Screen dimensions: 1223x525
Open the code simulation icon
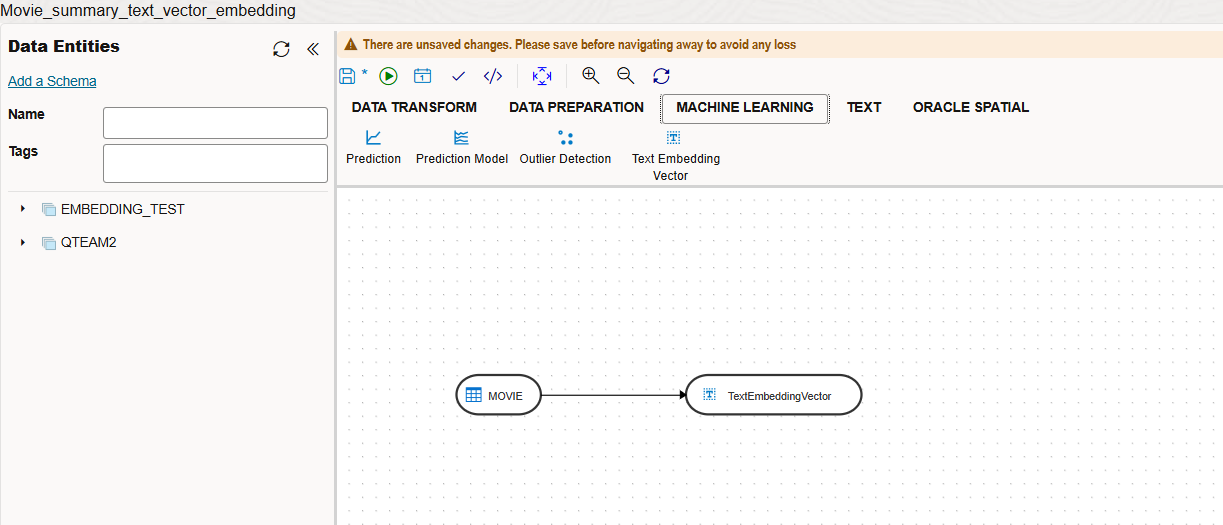492,76
